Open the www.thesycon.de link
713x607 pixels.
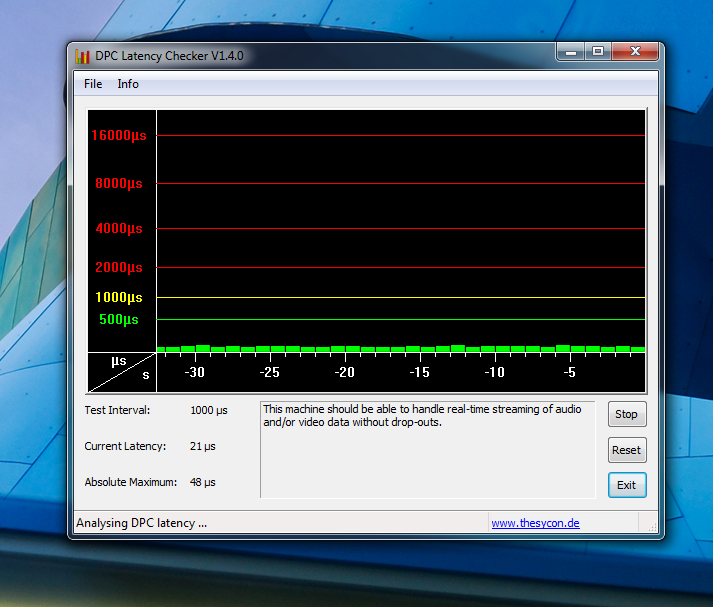tap(535, 523)
